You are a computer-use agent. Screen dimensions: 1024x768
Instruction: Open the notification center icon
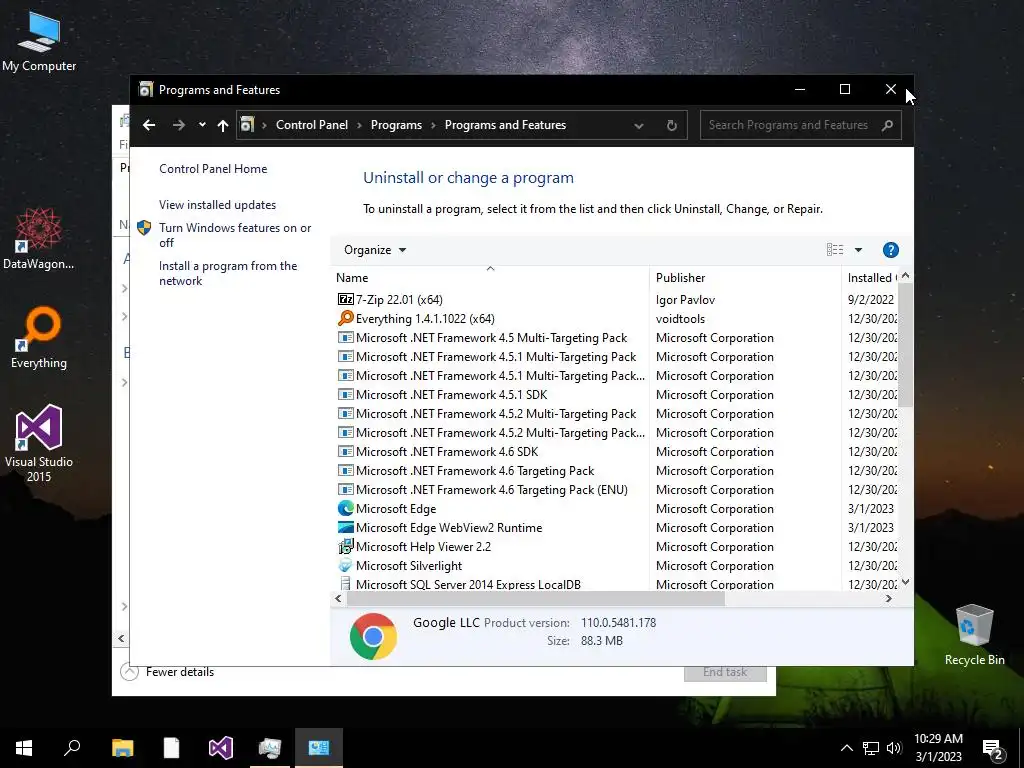993,749
